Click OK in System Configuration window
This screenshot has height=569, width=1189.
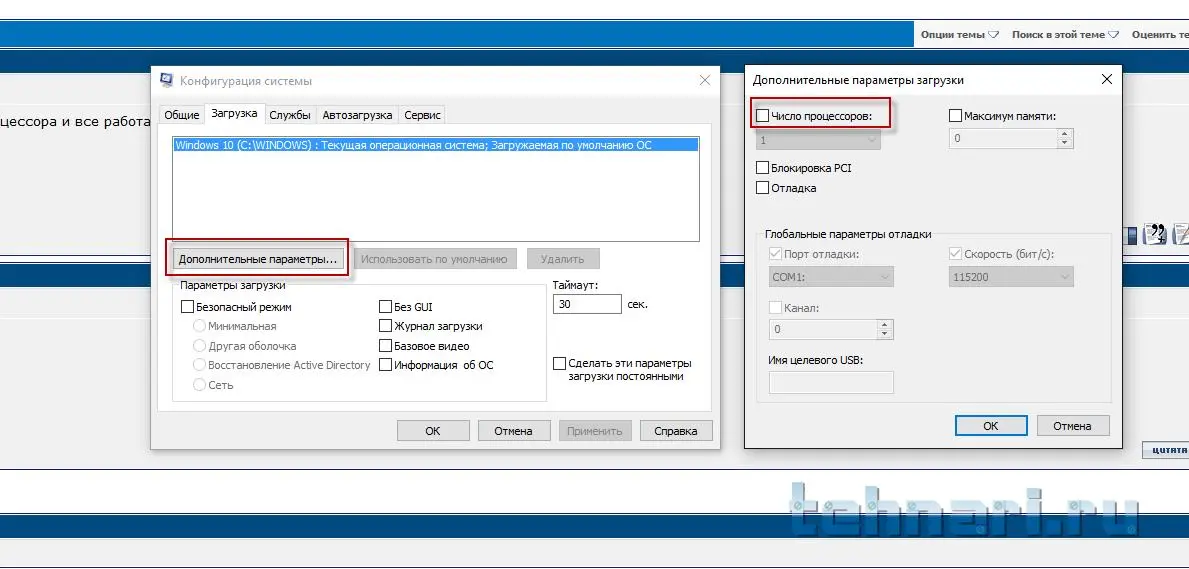pyautogui.click(x=432, y=431)
